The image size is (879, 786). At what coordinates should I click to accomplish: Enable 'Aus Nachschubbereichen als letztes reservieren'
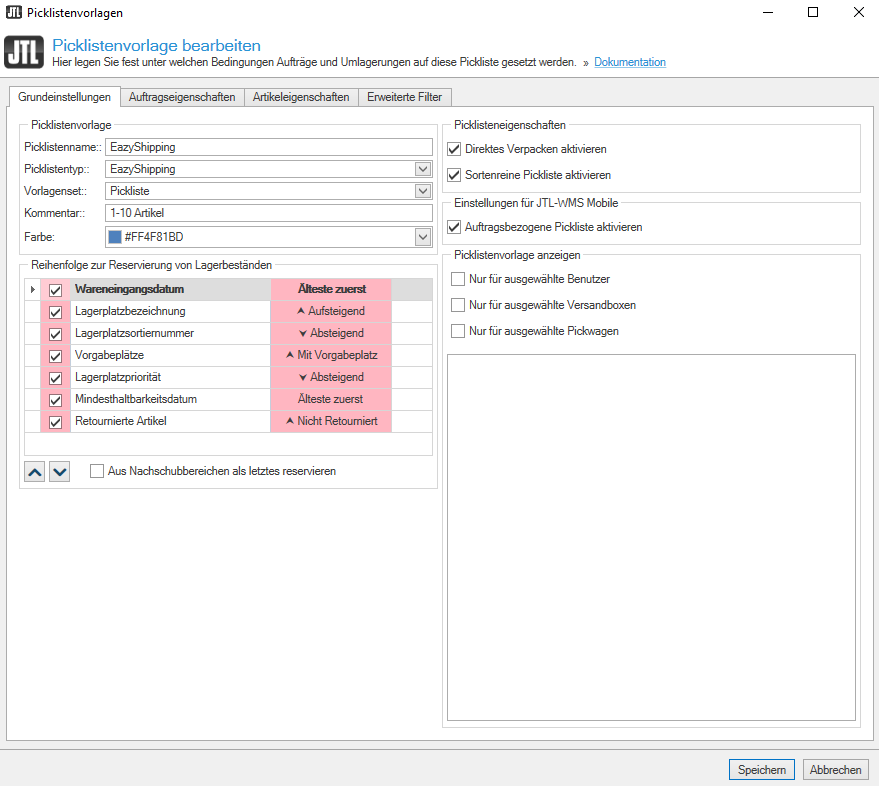(x=97, y=471)
